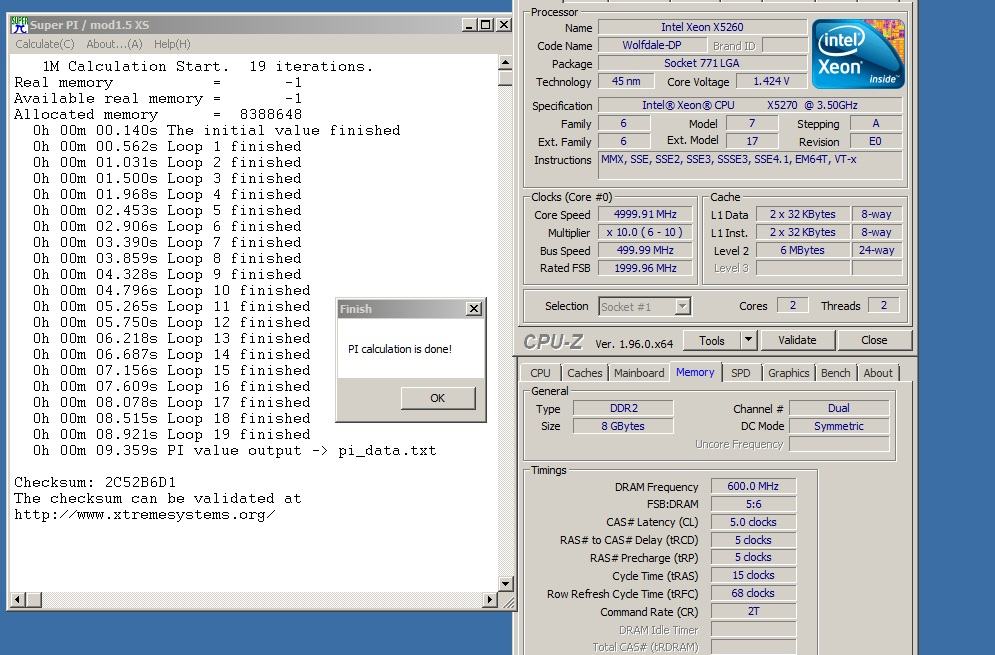Click the Socket 771 LGA package field
The image size is (995, 655).
(x=702, y=63)
